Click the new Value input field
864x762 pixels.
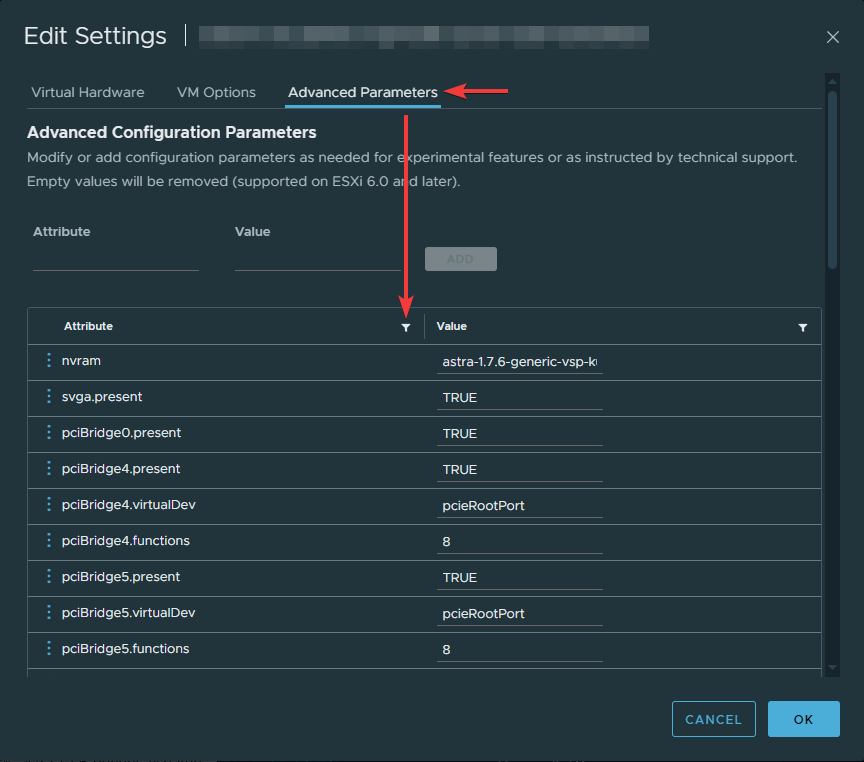point(317,259)
